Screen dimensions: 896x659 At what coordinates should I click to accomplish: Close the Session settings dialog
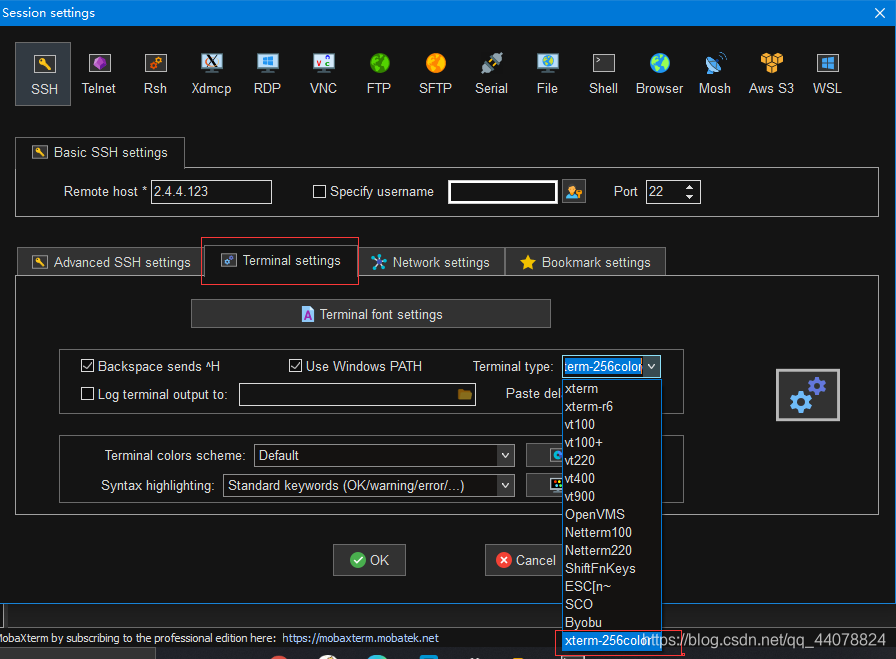point(880,13)
